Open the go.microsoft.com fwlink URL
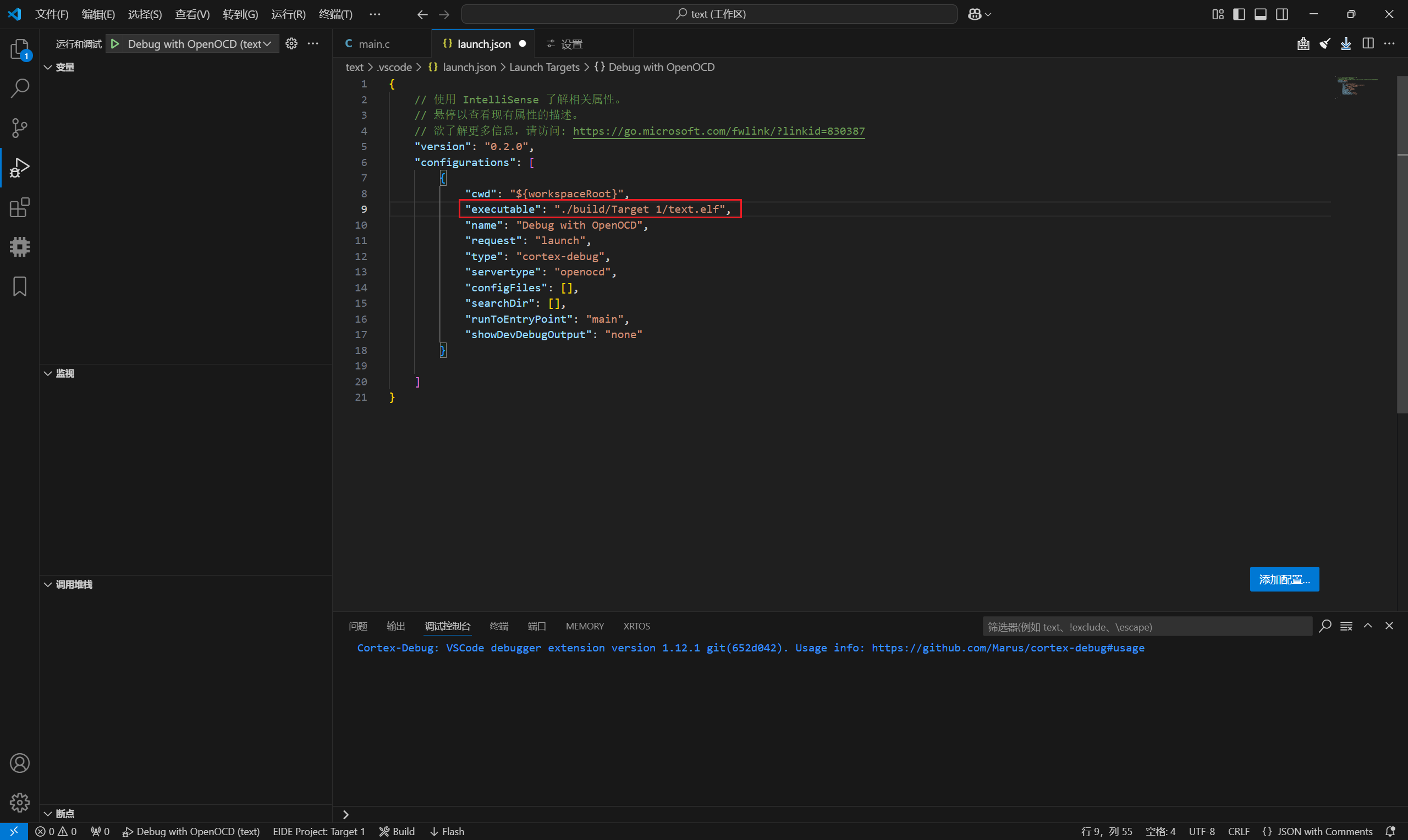1408x840 pixels. (x=718, y=131)
